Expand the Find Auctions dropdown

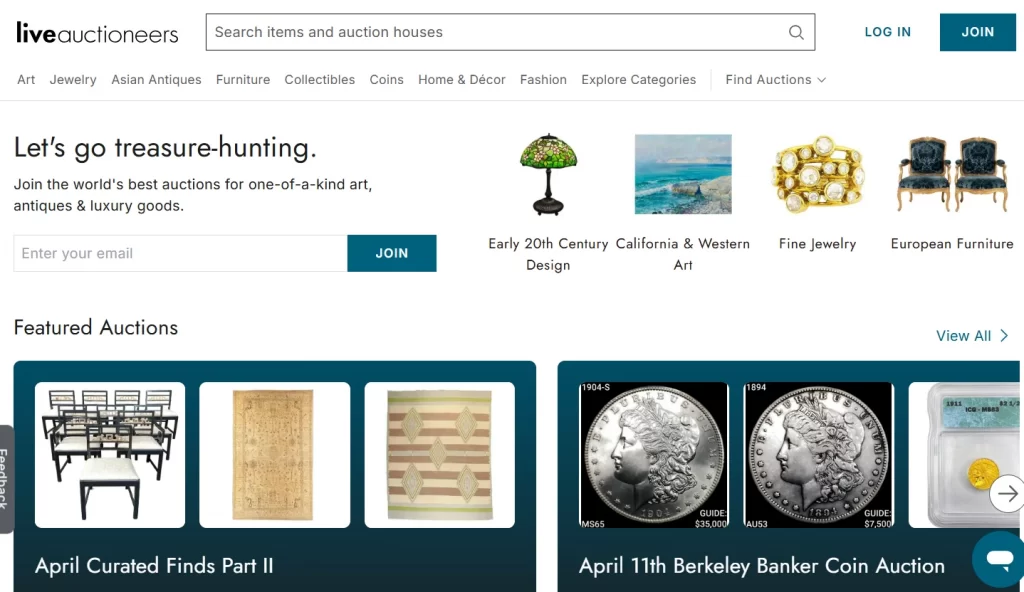tap(775, 80)
